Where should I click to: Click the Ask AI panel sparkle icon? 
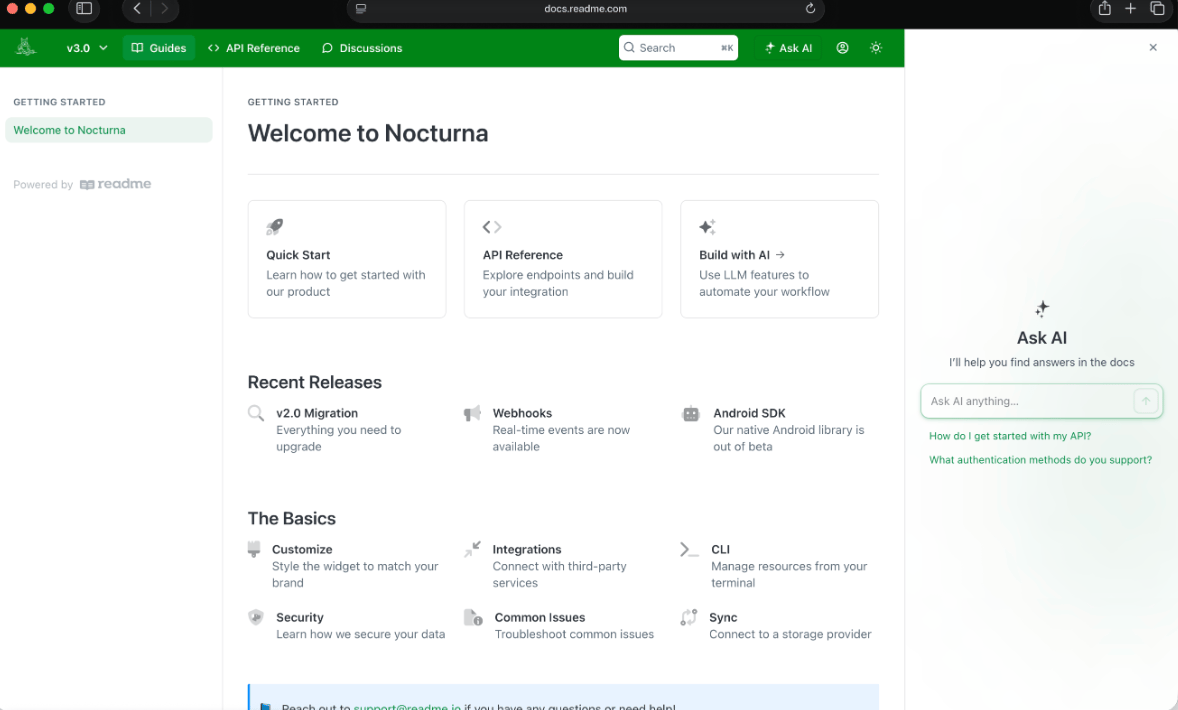[1042, 309]
